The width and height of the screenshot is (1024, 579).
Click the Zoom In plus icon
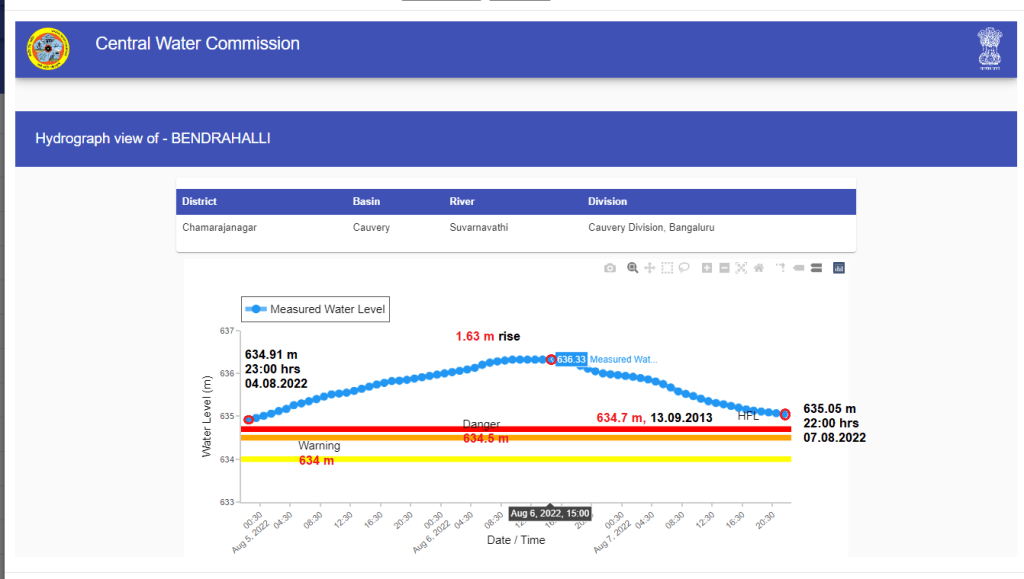707,268
